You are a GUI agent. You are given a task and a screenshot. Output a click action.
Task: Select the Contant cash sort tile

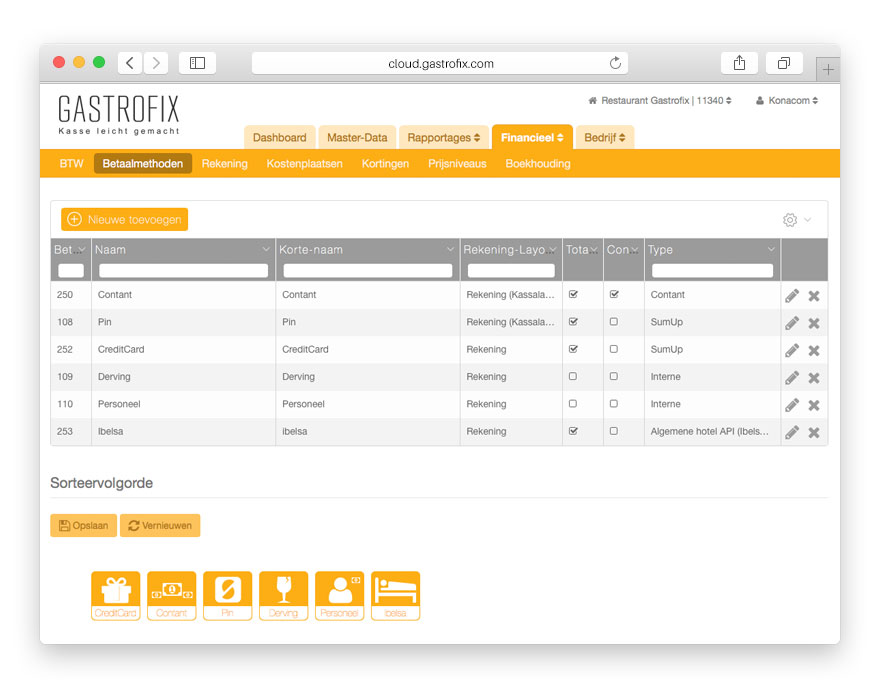coord(172,596)
